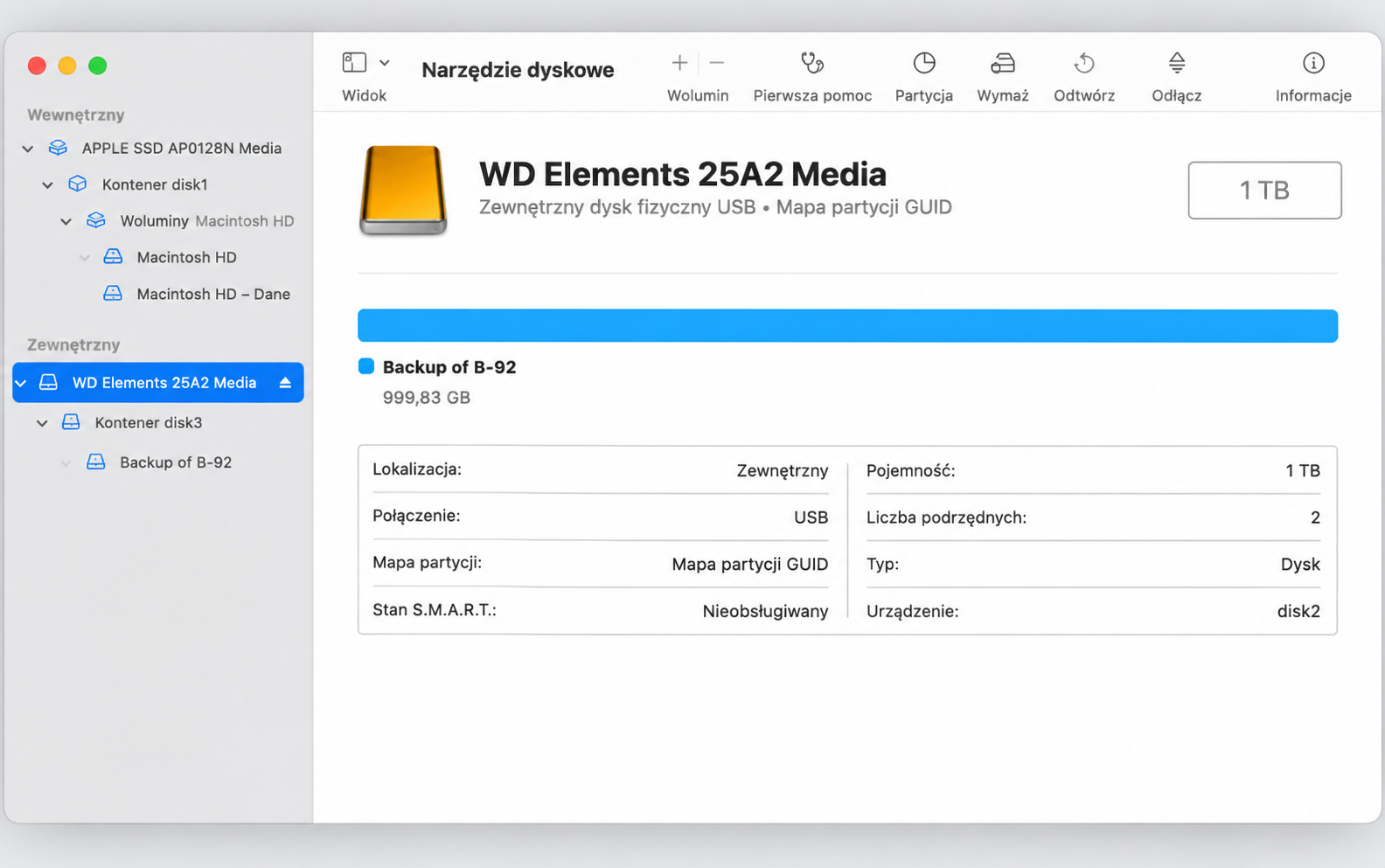Click the Informacje toolbar label

click(x=1313, y=95)
